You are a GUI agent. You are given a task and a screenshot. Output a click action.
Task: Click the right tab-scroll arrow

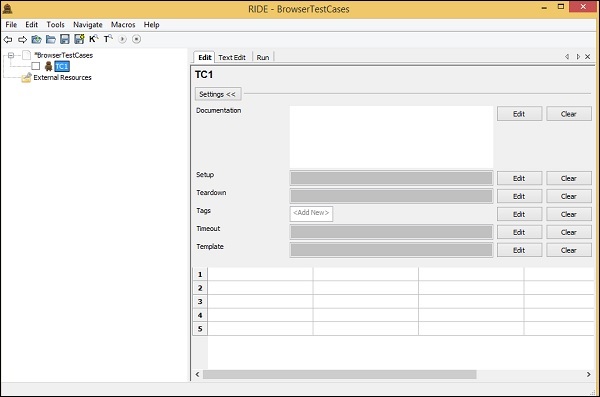point(578,57)
